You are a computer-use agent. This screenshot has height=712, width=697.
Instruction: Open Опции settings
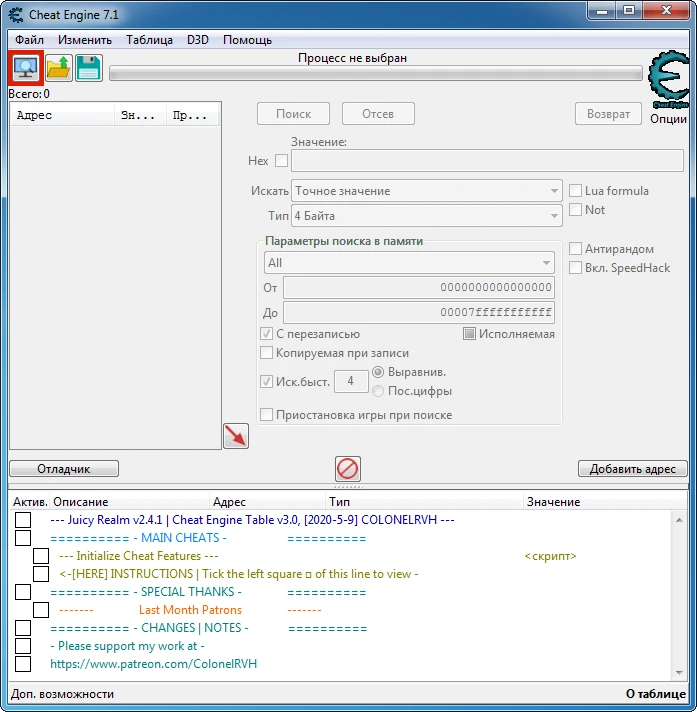point(668,119)
